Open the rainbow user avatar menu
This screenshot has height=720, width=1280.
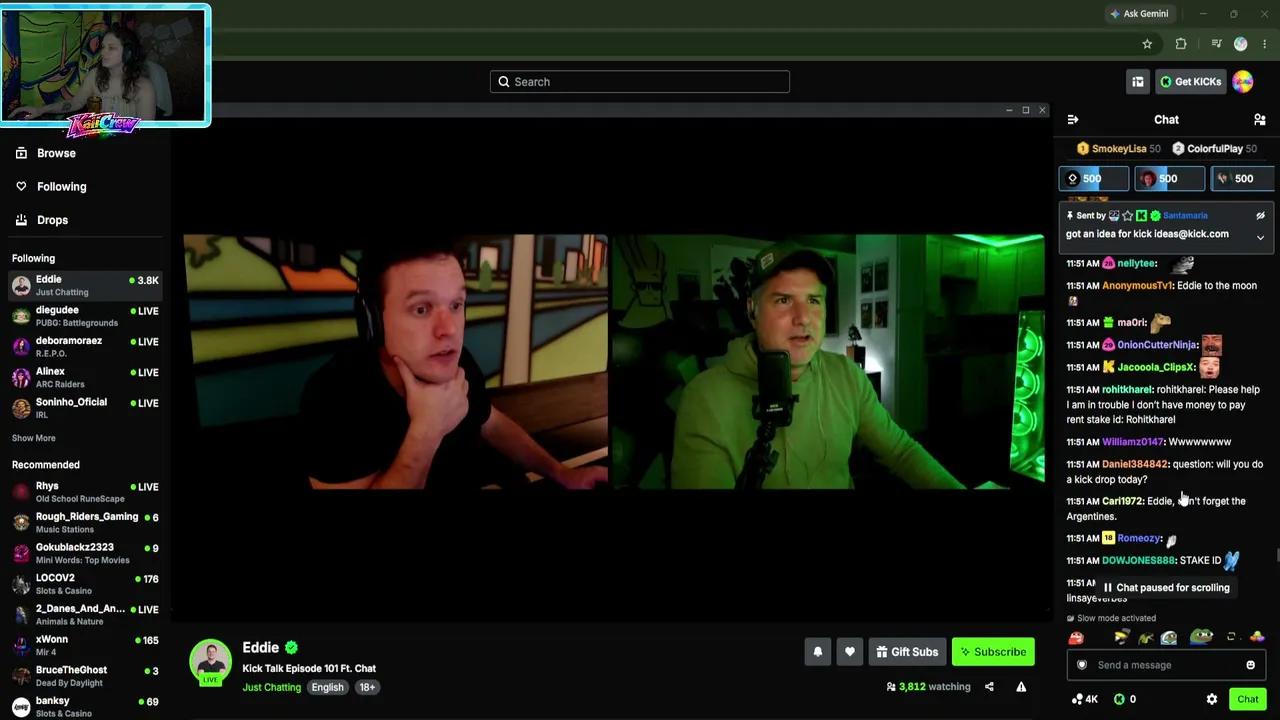pos(1243,82)
